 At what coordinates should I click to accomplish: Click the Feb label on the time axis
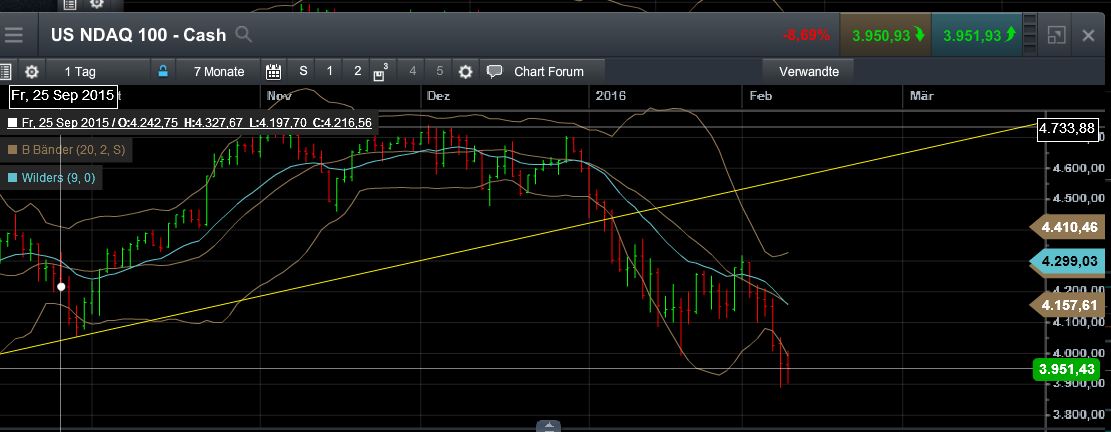point(760,96)
